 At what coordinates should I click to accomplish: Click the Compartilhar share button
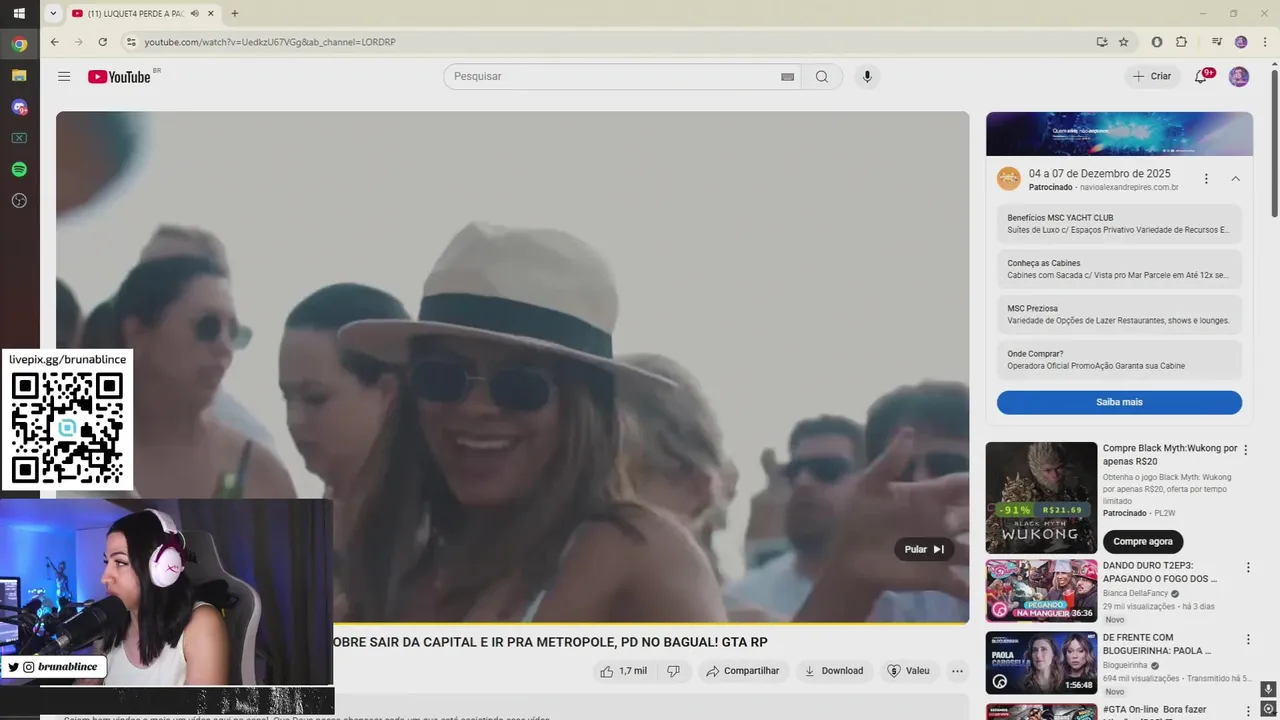coord(742,671)
